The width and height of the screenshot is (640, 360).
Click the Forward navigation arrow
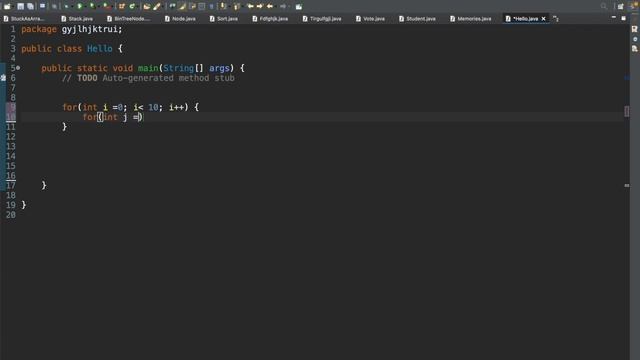tap(283, 6)
